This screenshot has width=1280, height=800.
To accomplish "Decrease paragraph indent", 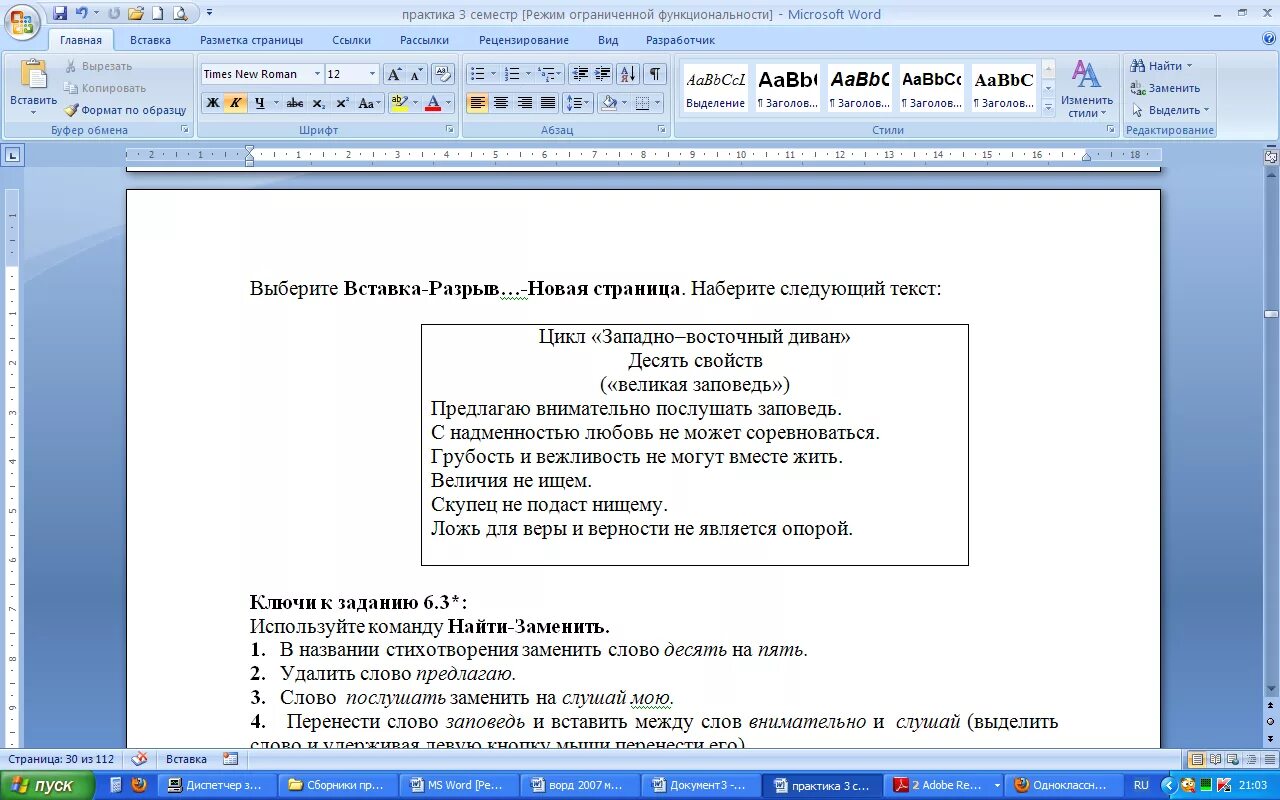I will (580, 74).
